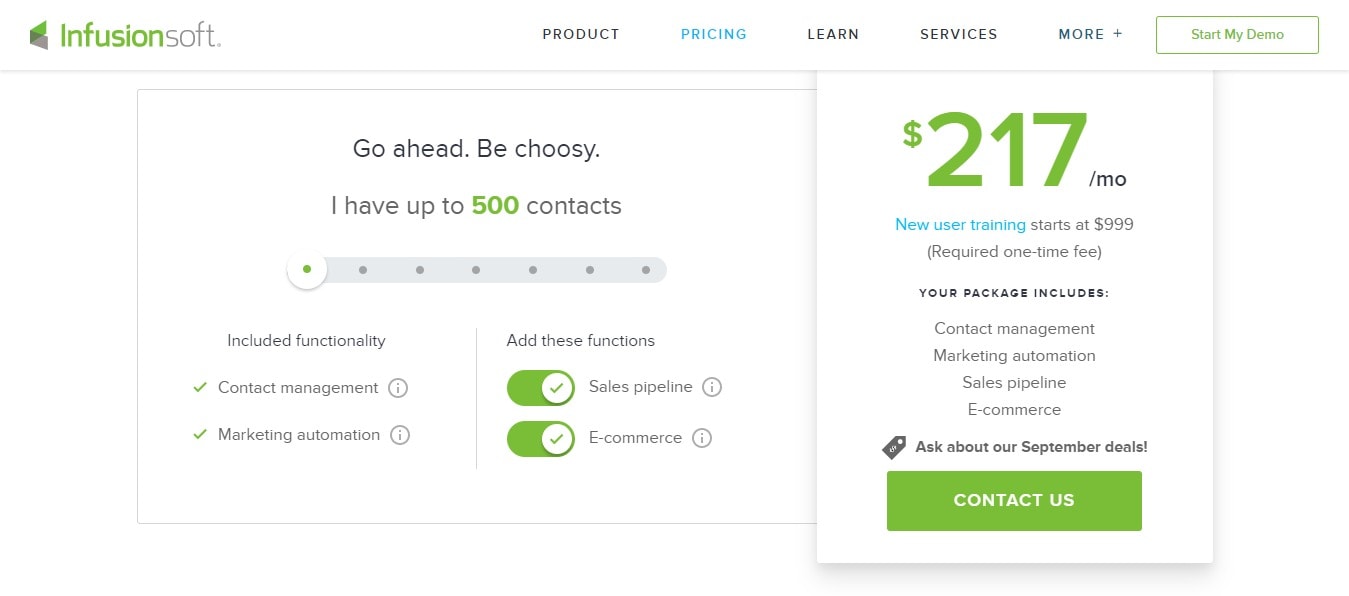The image size is (1349, 596).
Task: Open the SERVICES menu item
Action: 959,34
